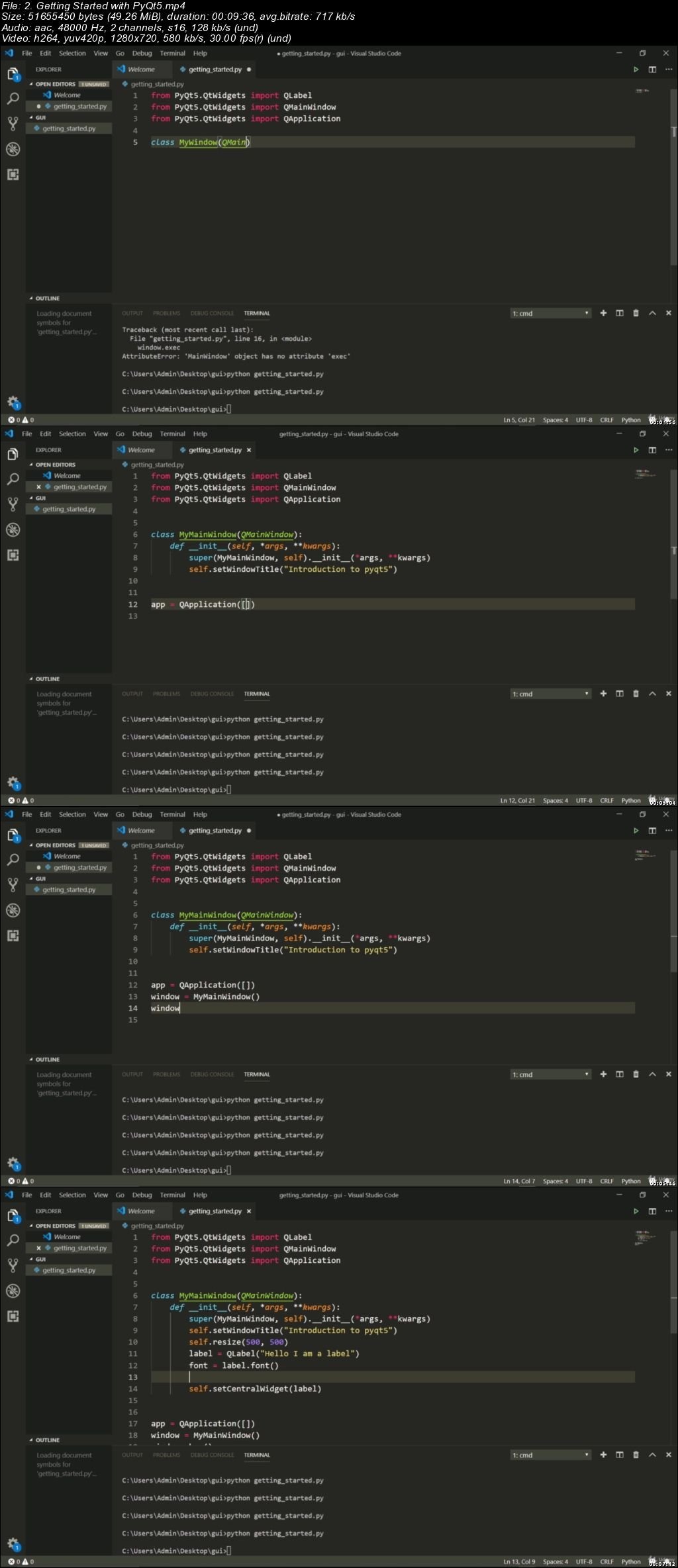Open '1: cmd' terminal dropdown in Ln 12, Col 21 frame
Viewport: 678px width, 1568px height.
pyautogui.click(x=550, y=694)
